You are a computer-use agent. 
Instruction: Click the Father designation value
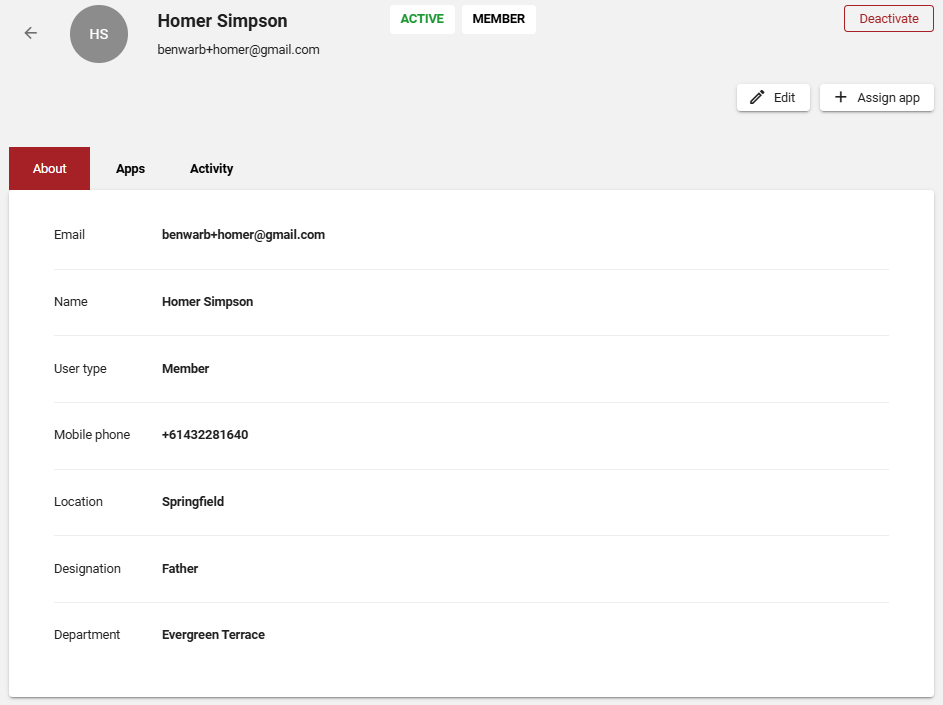180,568
